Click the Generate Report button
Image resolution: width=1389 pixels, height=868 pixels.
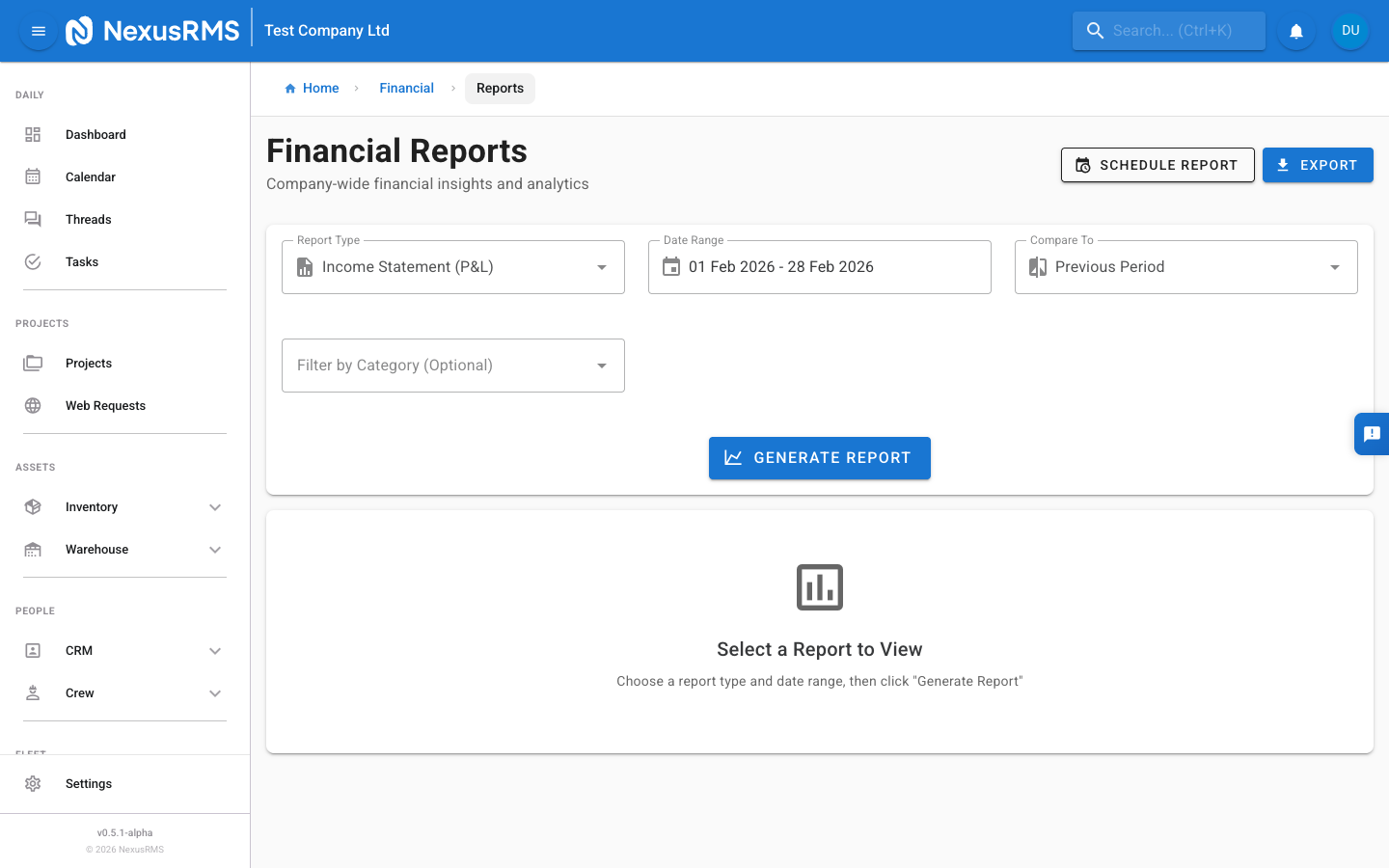819,457
